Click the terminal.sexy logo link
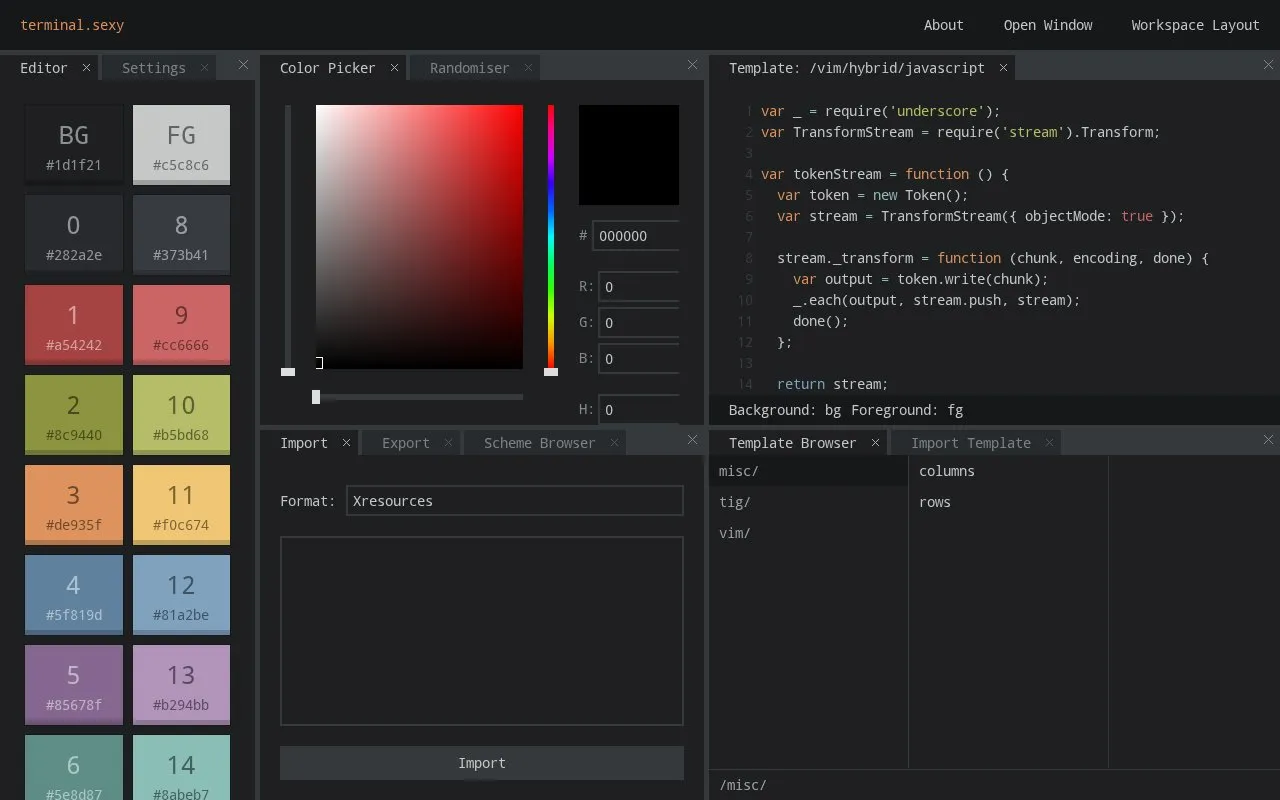 (x=72, y=25)
